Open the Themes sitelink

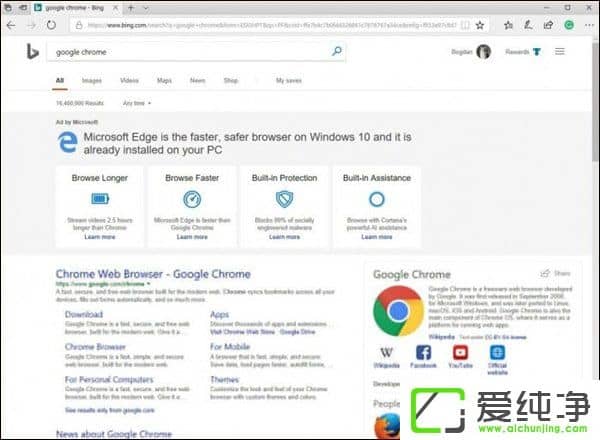tap(225, 380)
